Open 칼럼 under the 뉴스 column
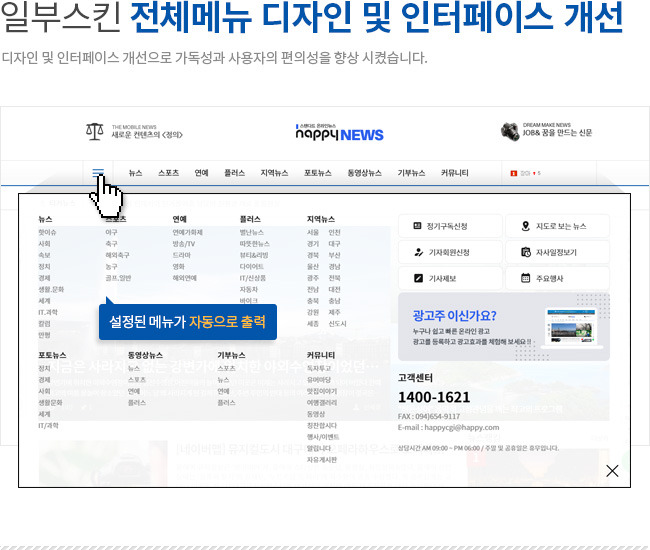This screenshot has height=550, width=650. coord(44,323)
